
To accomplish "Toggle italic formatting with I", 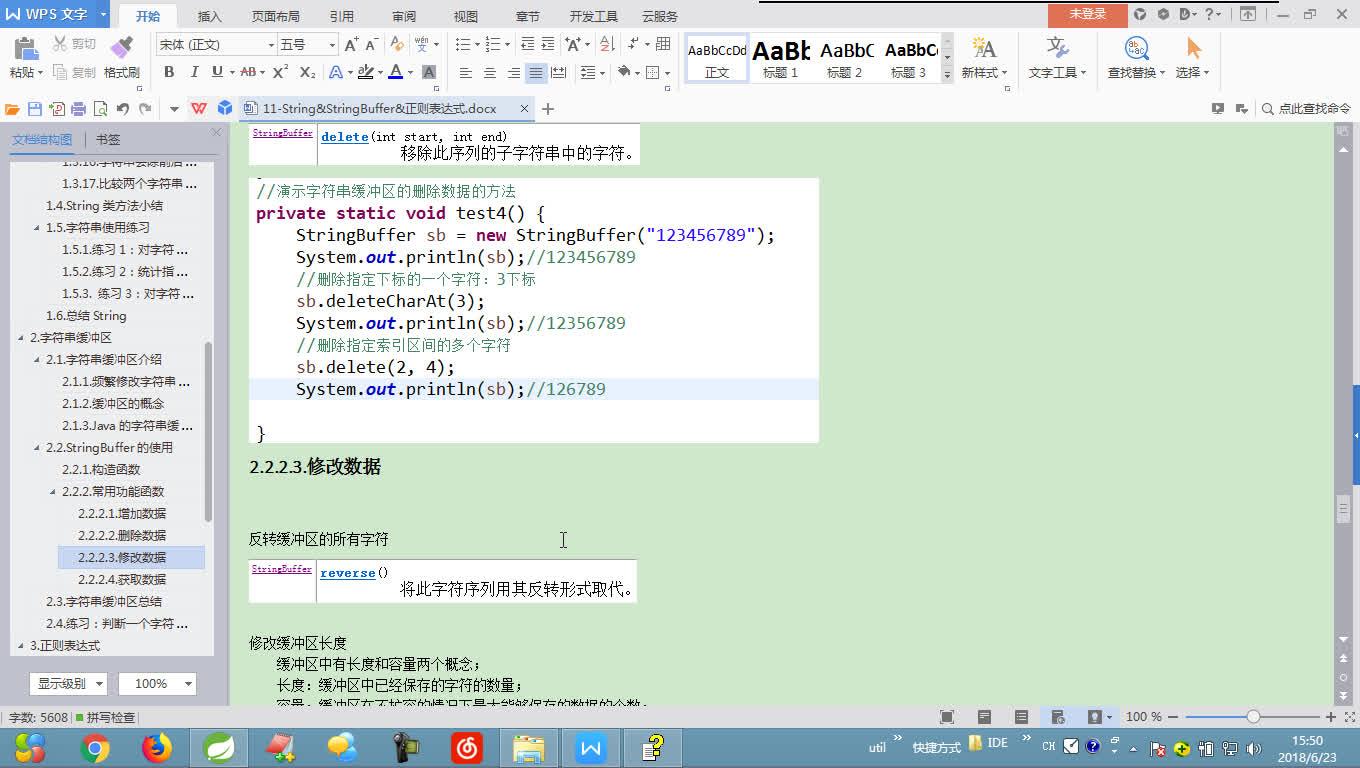I will click(x=193, y=72).
